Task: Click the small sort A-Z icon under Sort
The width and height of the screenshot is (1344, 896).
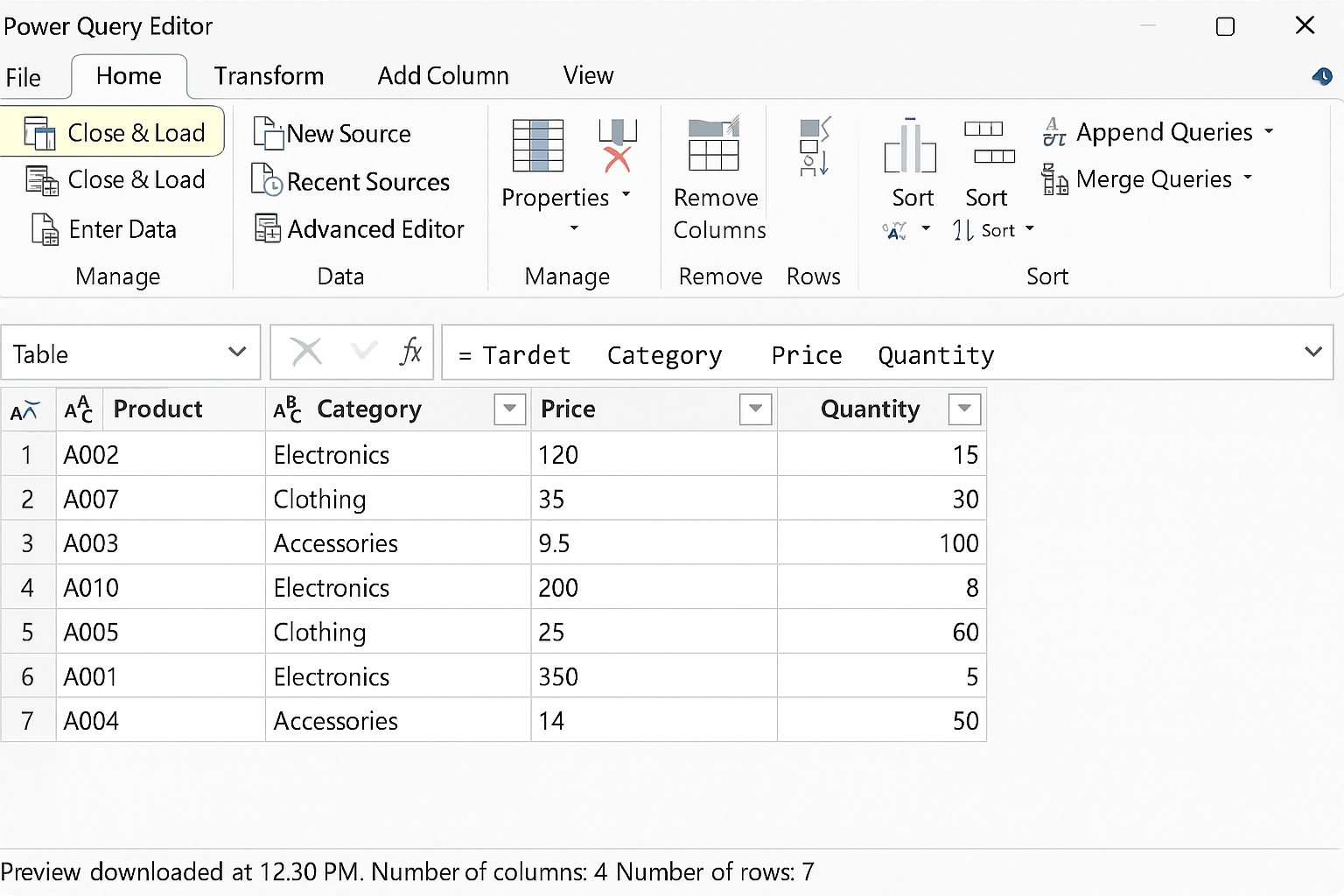Action: click(x=895, y=231)
